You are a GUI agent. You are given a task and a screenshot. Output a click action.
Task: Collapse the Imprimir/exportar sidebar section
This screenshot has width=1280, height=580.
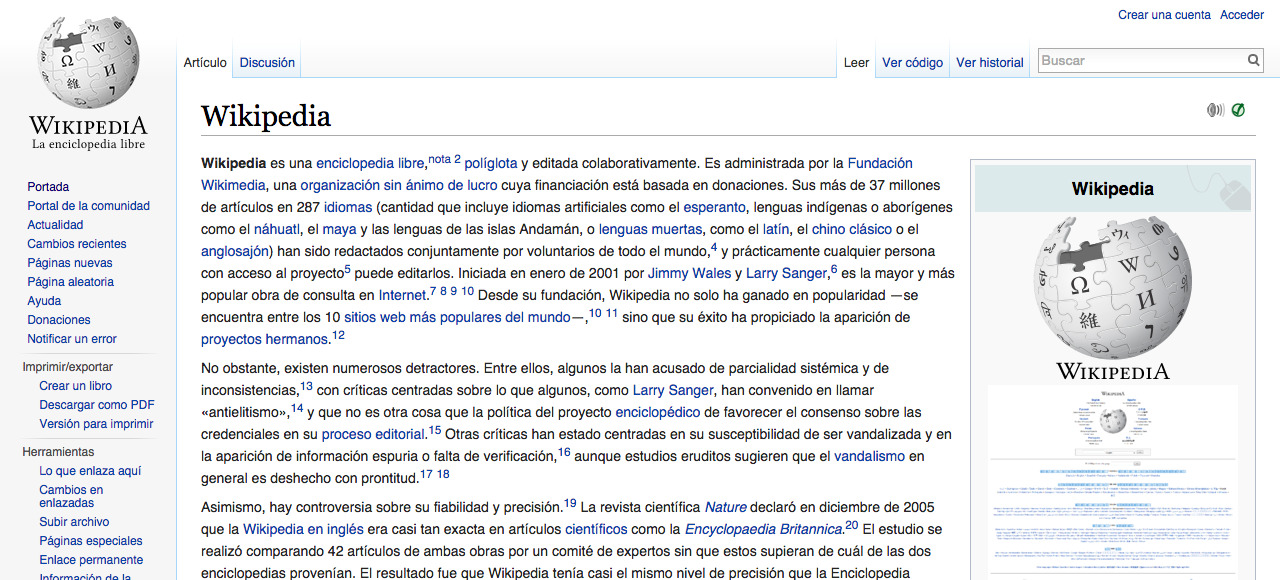point(67,367)
